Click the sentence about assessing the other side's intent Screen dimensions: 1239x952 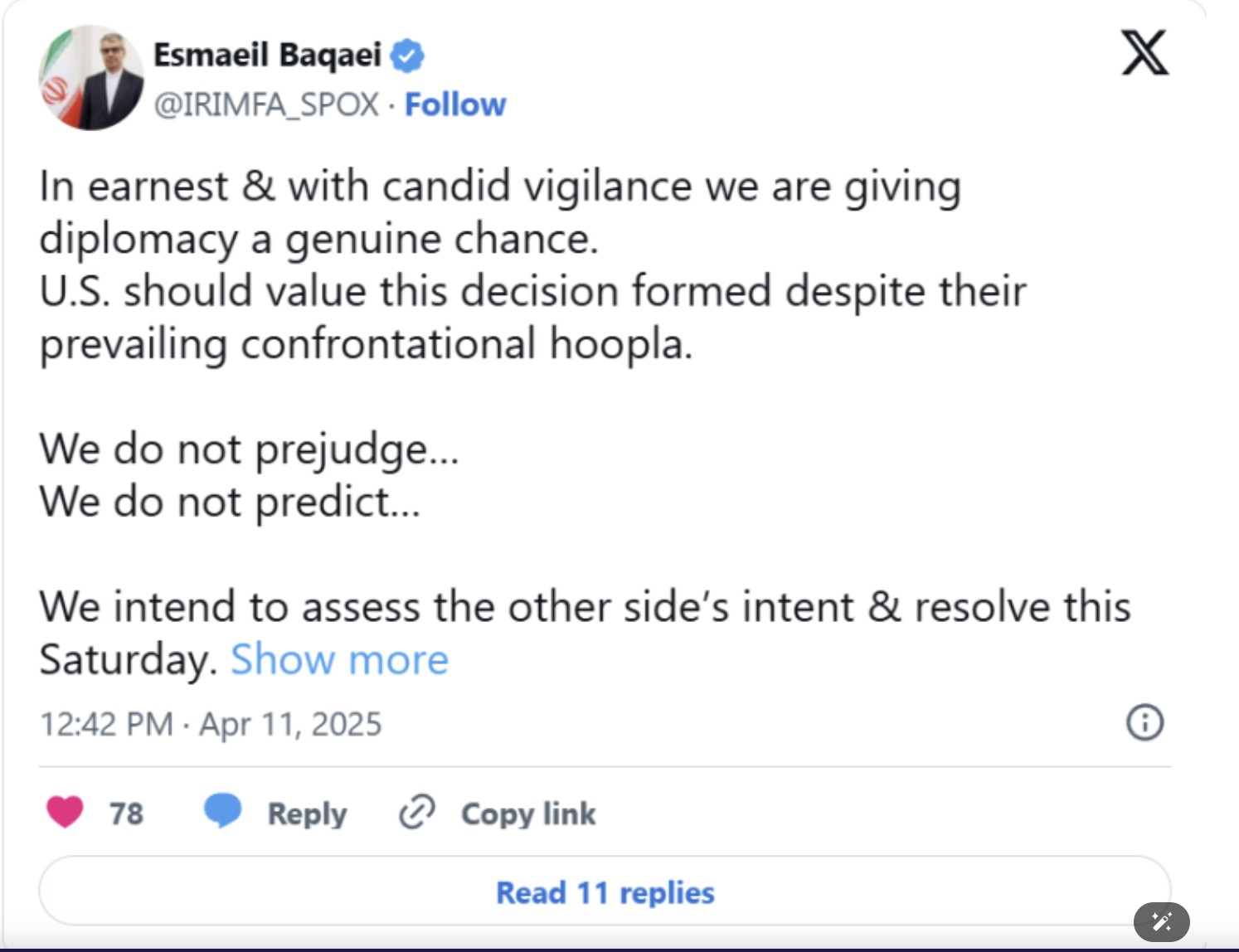point(585,633)
